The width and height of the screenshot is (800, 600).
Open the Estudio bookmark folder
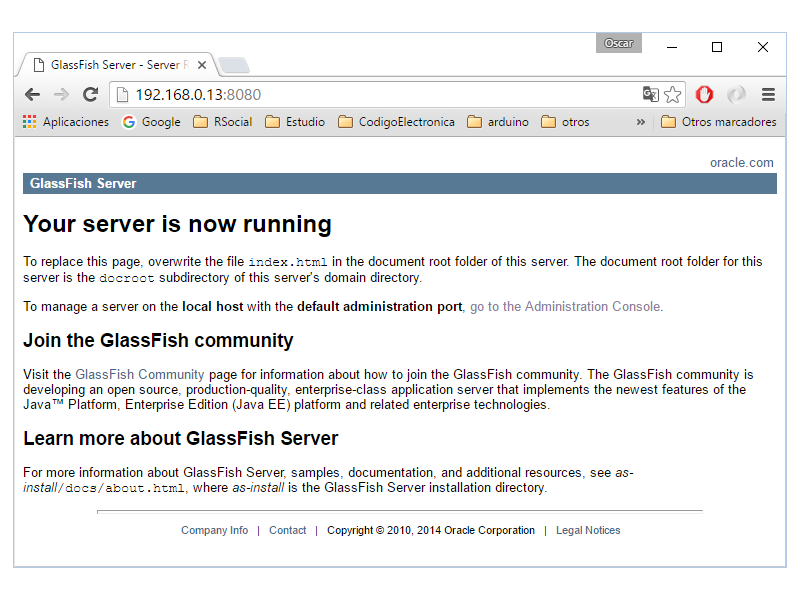295,122
